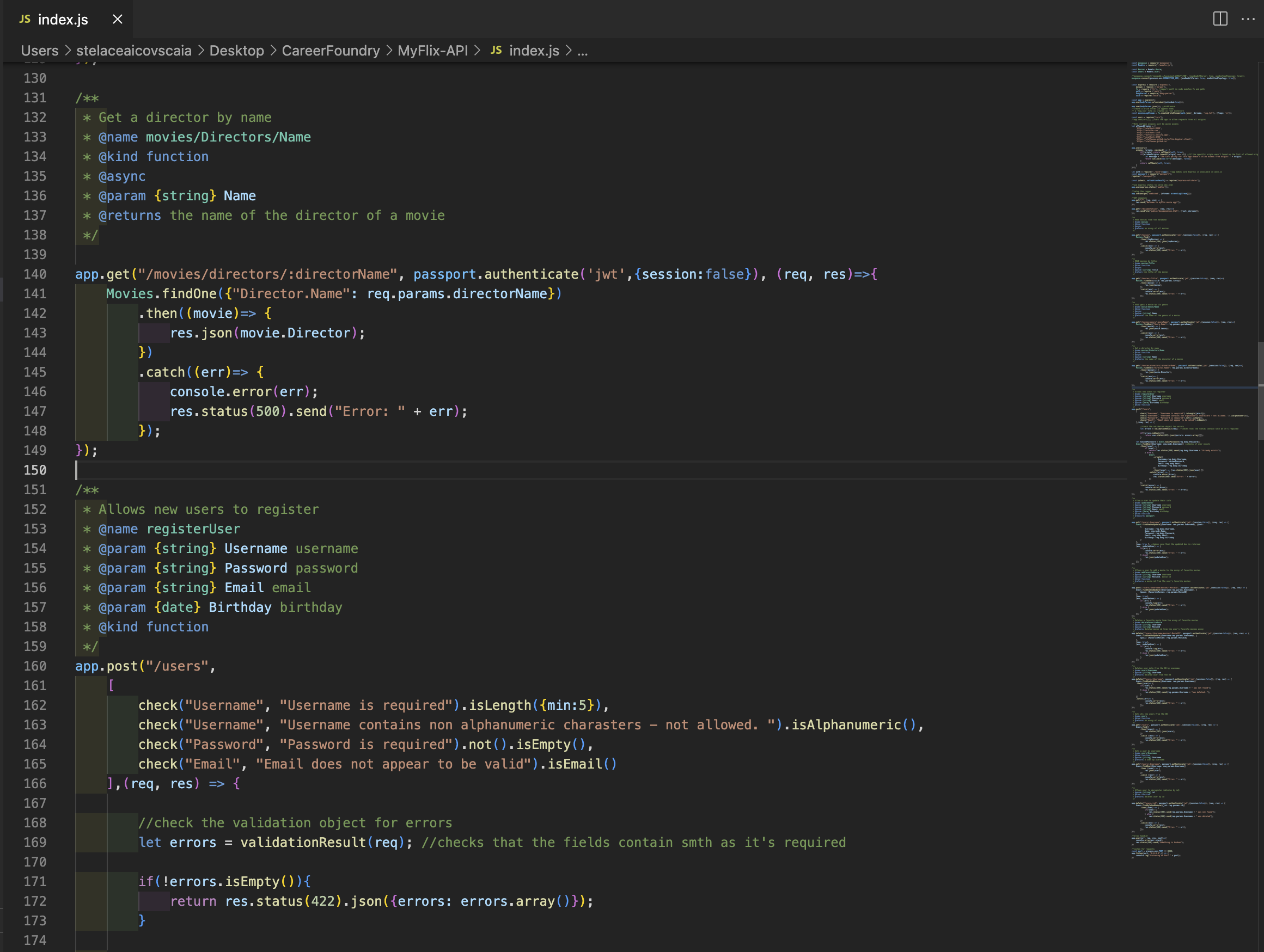Open the Desktop breadcrumb segment
This screenshot has height=952, width=1264.
(x=236, y=50)
